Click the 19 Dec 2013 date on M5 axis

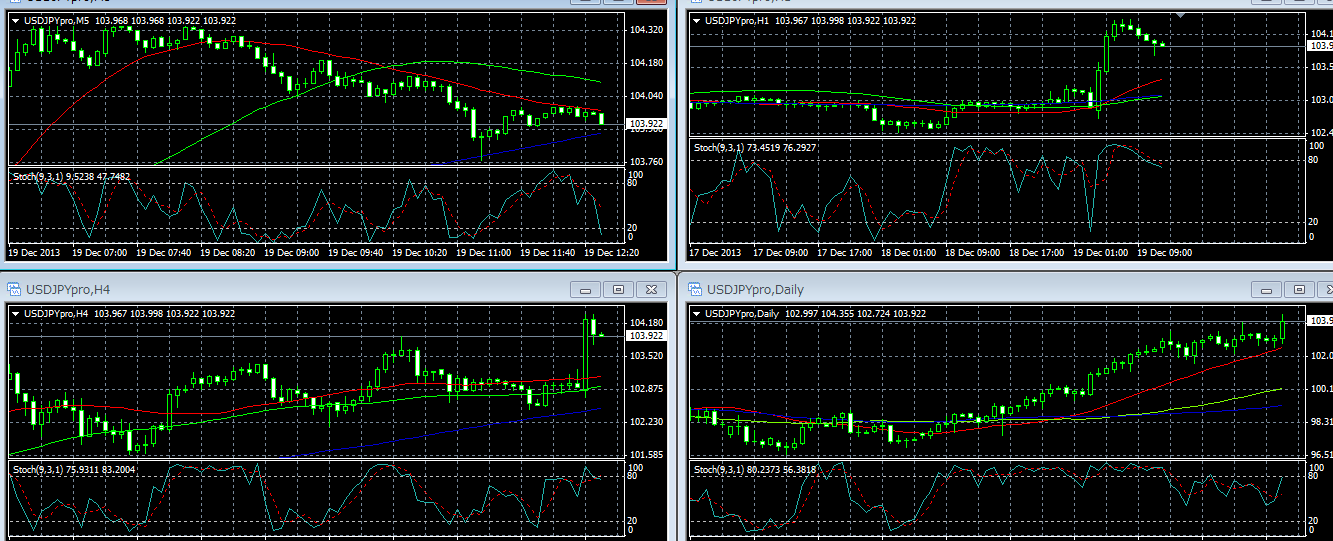coord(34,254)
